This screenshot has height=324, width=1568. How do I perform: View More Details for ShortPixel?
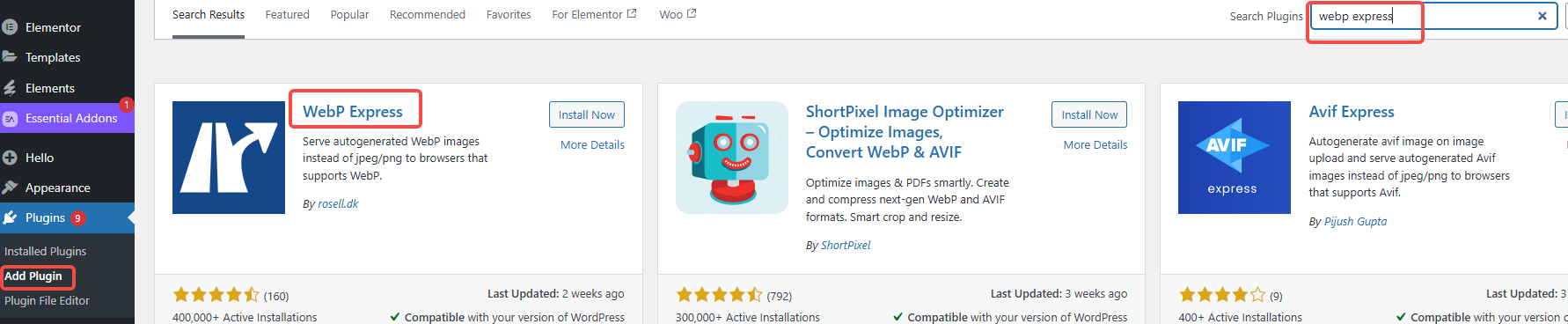pyautogui.click(x=1095, y=145)
